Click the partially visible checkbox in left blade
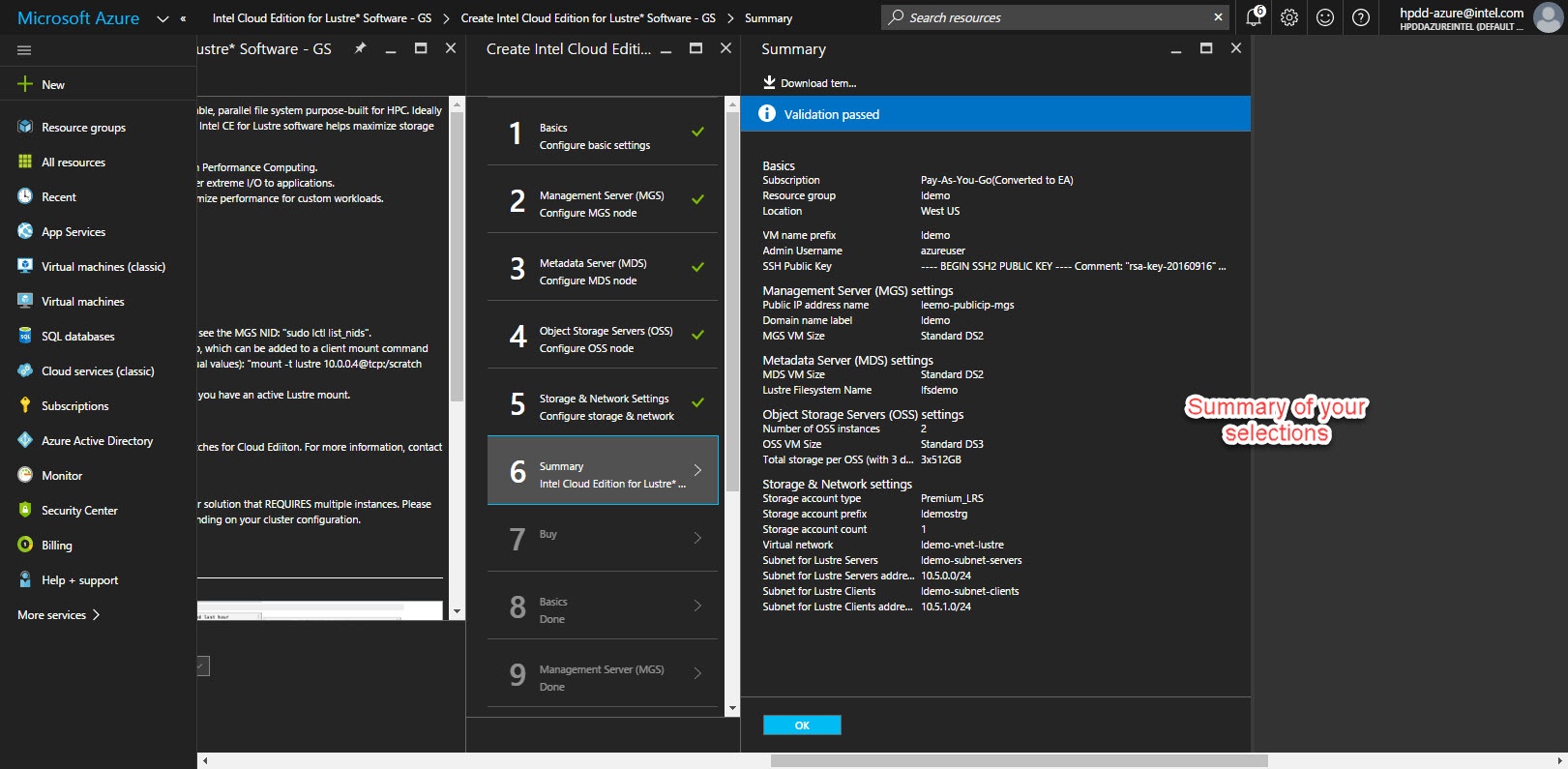 [x=203, y=665]
